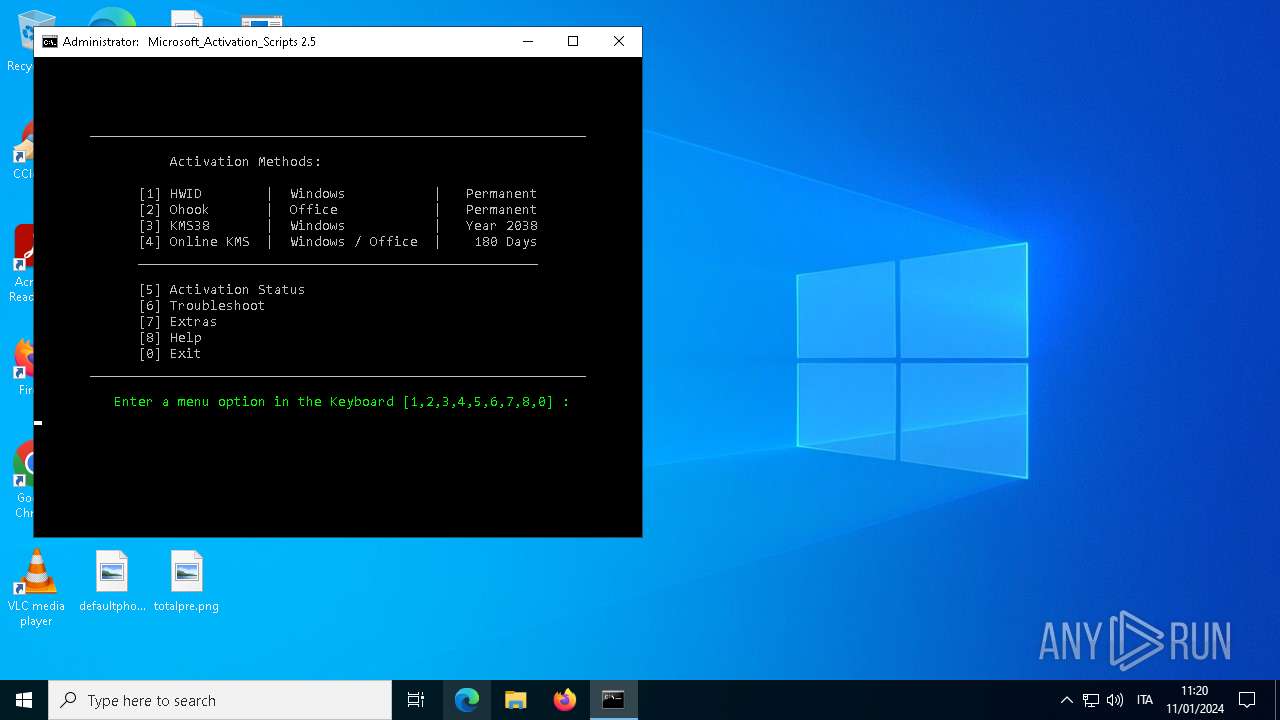Click the green 'Enter a menu option' prompt

341,402
